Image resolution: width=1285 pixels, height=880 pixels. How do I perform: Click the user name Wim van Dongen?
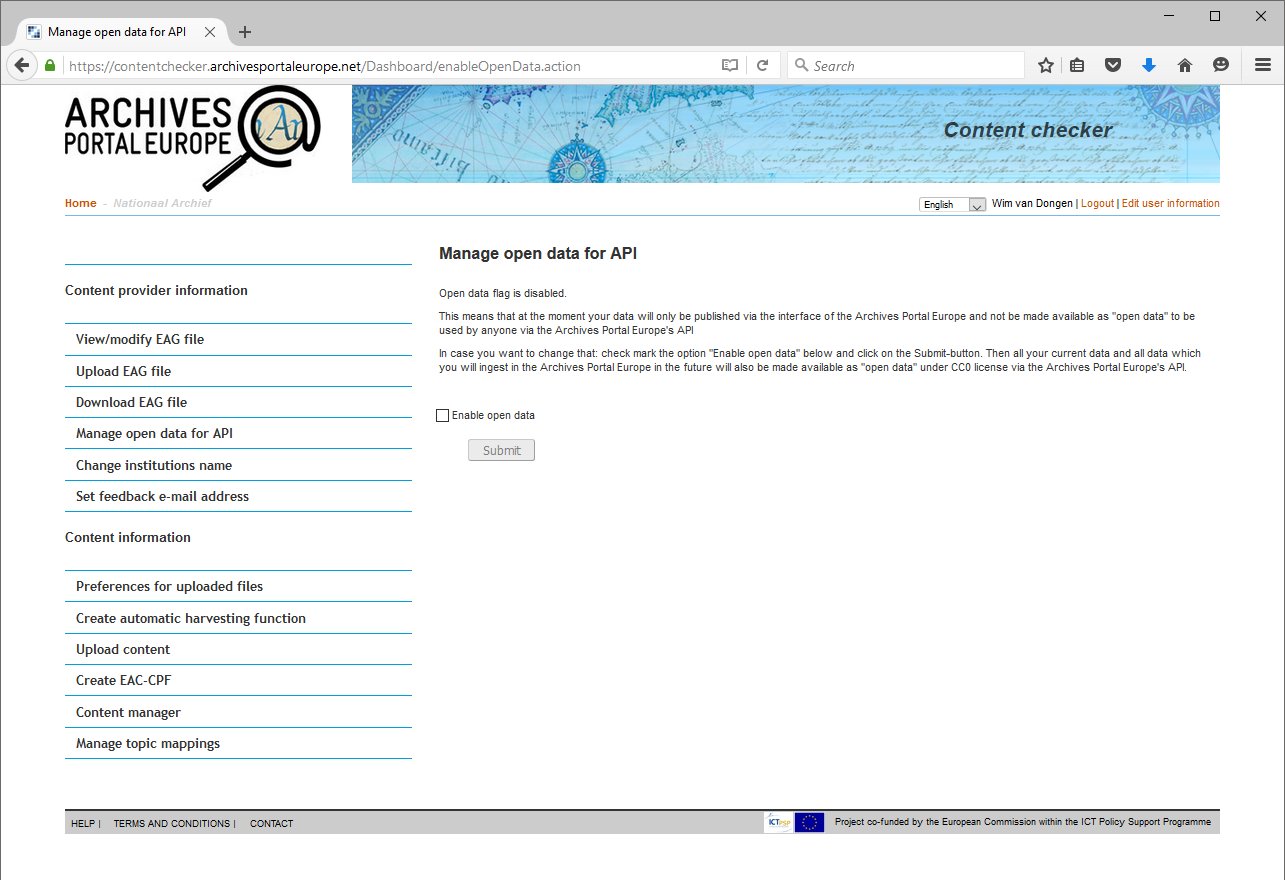(1032, 203)
